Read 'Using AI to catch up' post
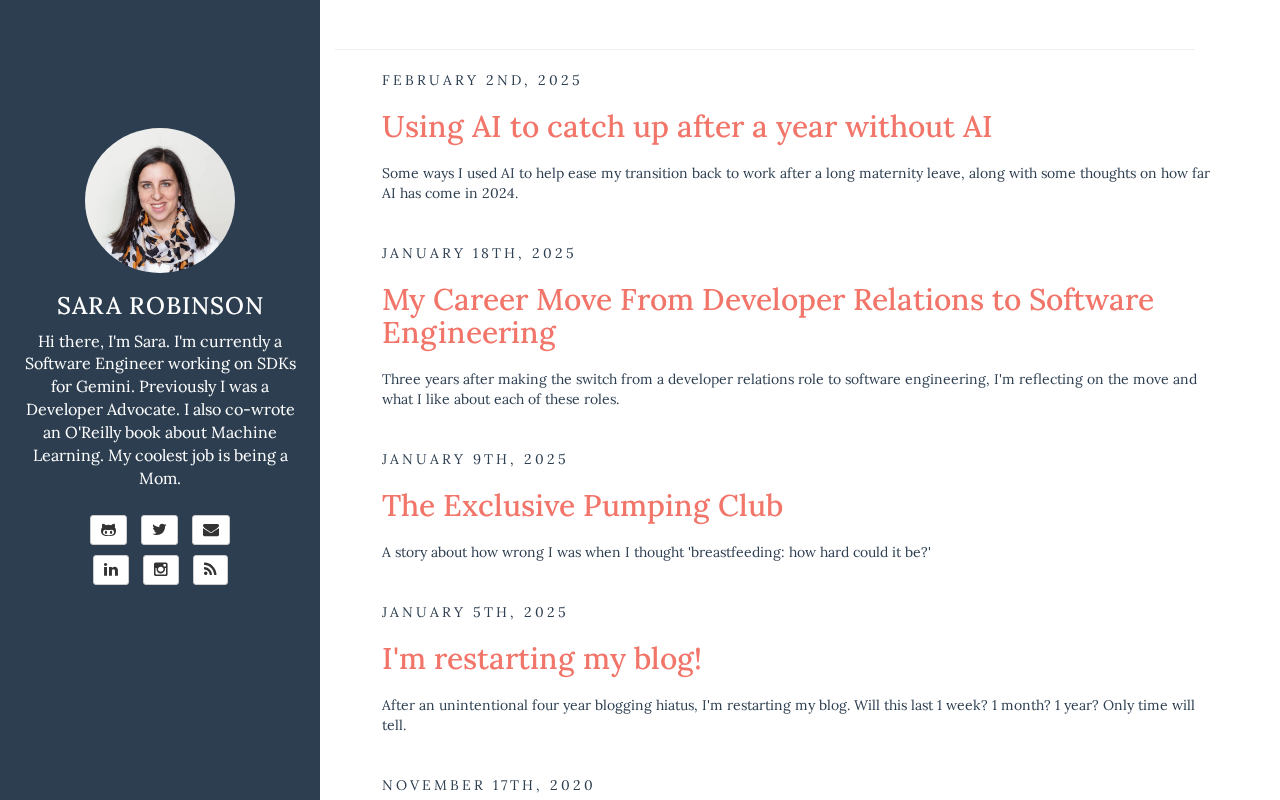 click(687, 127)
